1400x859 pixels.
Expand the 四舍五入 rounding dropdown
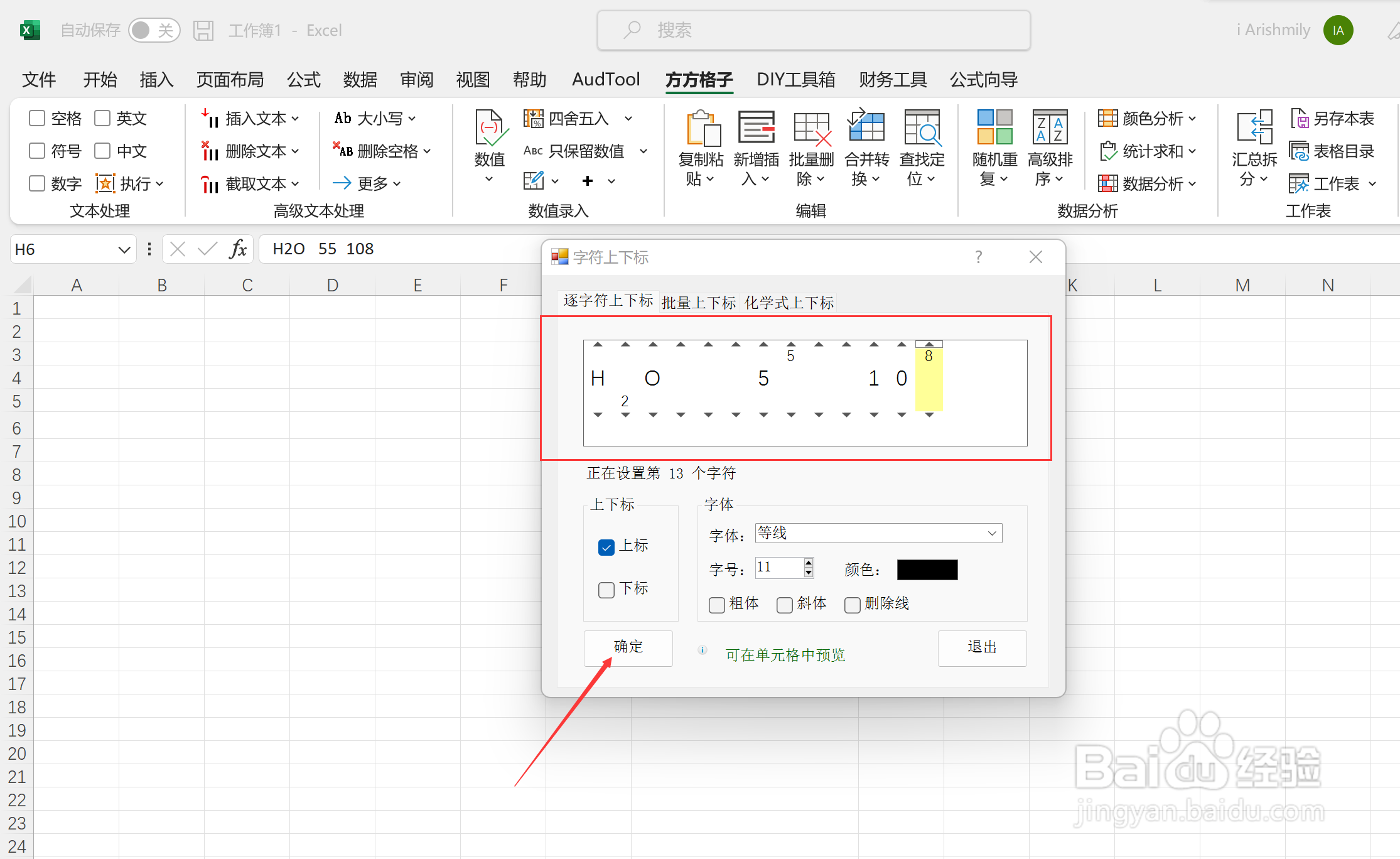pos(628,118)
